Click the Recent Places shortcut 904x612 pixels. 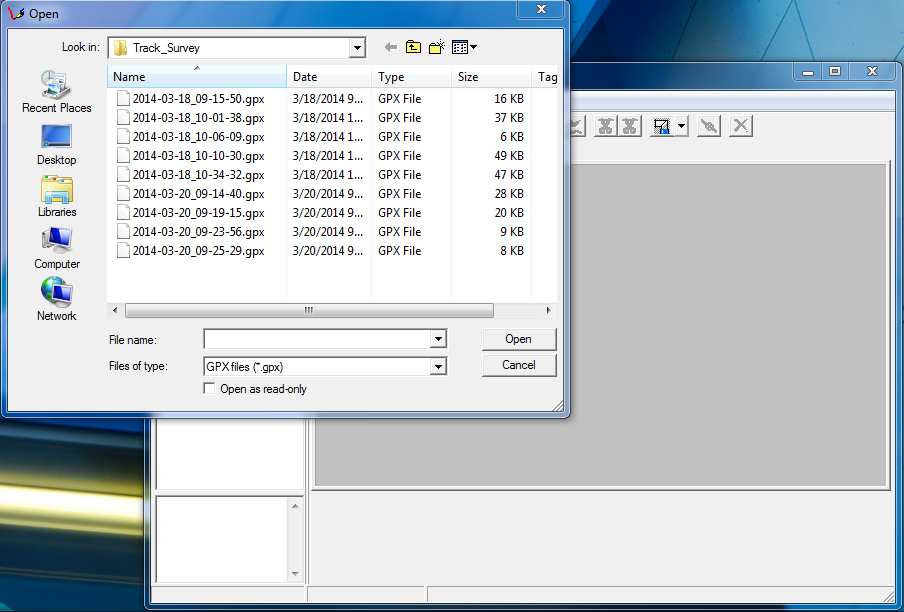(x=56, y=91)
